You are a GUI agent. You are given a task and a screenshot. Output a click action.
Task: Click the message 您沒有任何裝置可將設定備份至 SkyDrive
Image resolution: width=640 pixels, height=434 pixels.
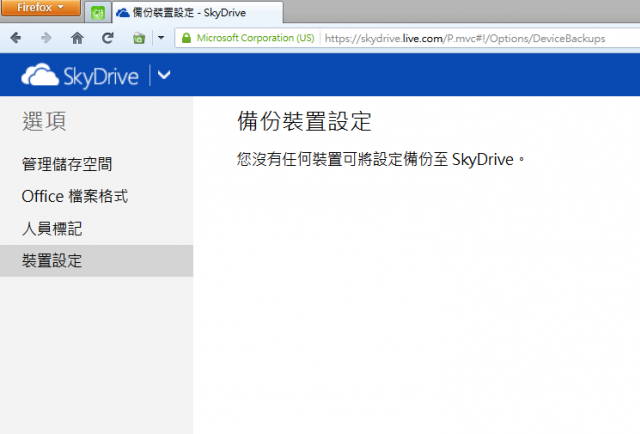[x=381, y=159]
